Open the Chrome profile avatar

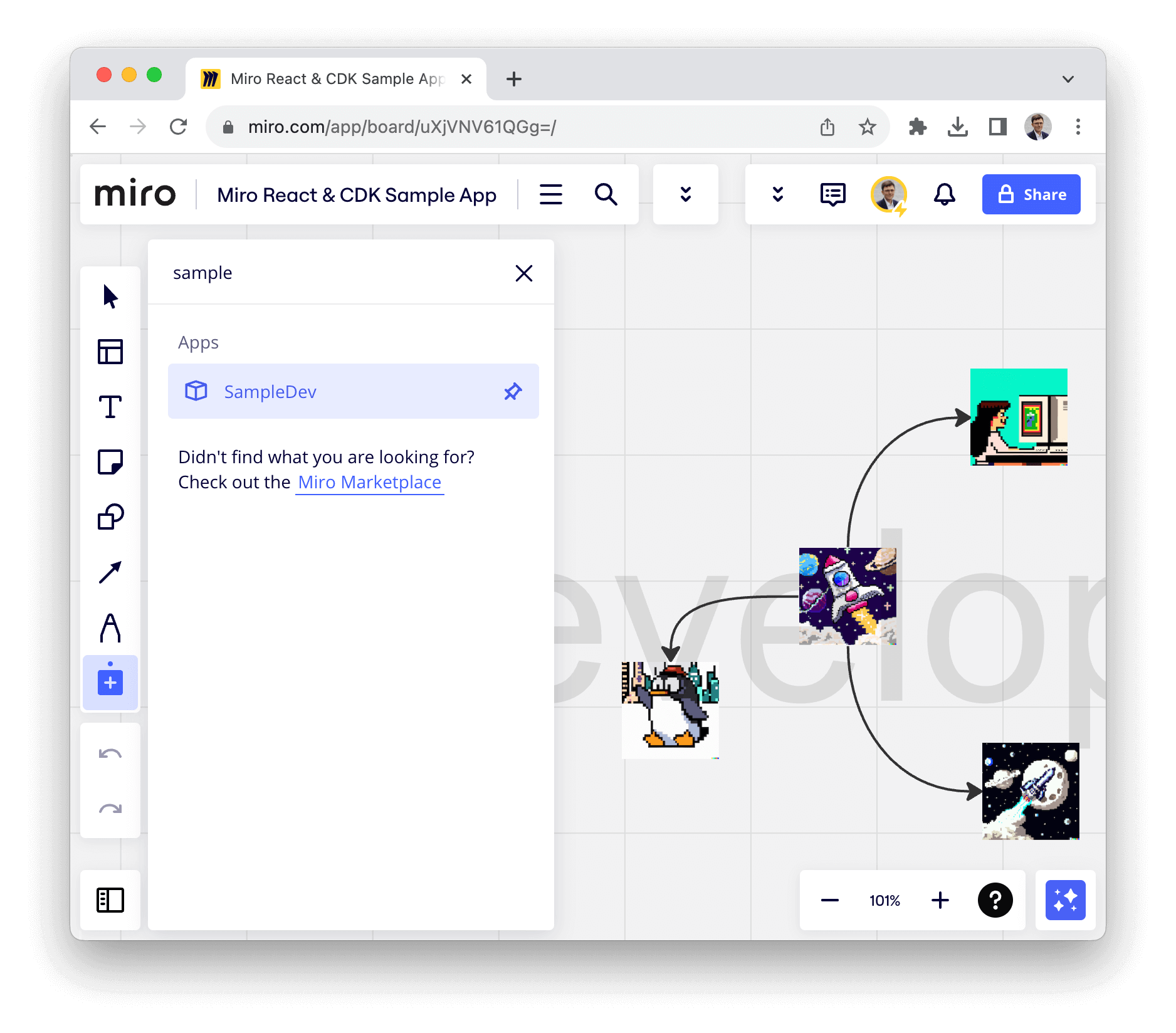[1038, 127]
